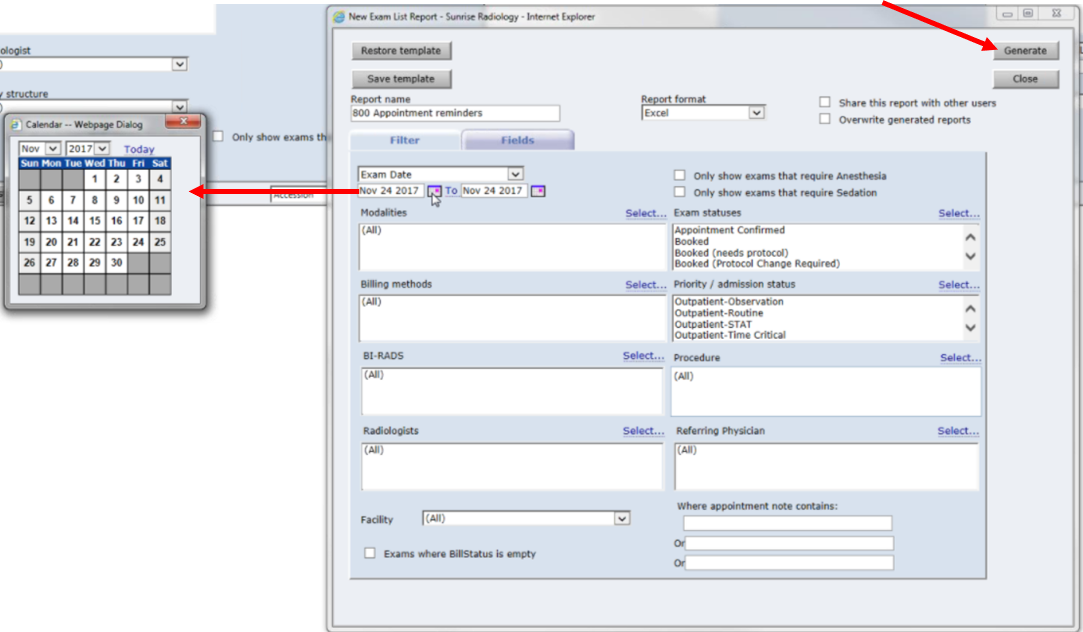Open the calendar month Nov dropdown
Screen dimensions: 1083x632
52,149
